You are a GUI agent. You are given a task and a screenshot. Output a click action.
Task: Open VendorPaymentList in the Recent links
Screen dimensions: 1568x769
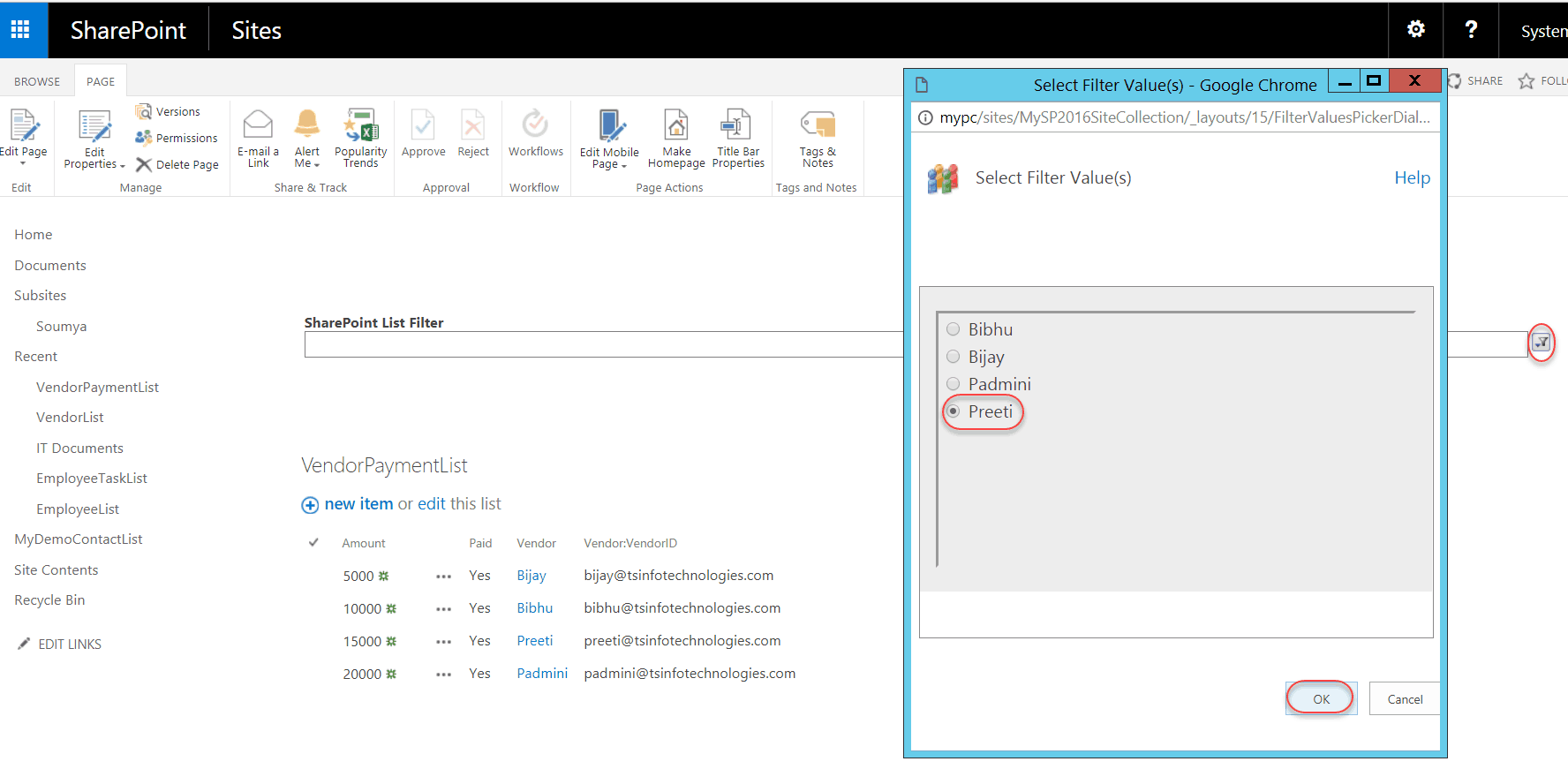point(97,387)
